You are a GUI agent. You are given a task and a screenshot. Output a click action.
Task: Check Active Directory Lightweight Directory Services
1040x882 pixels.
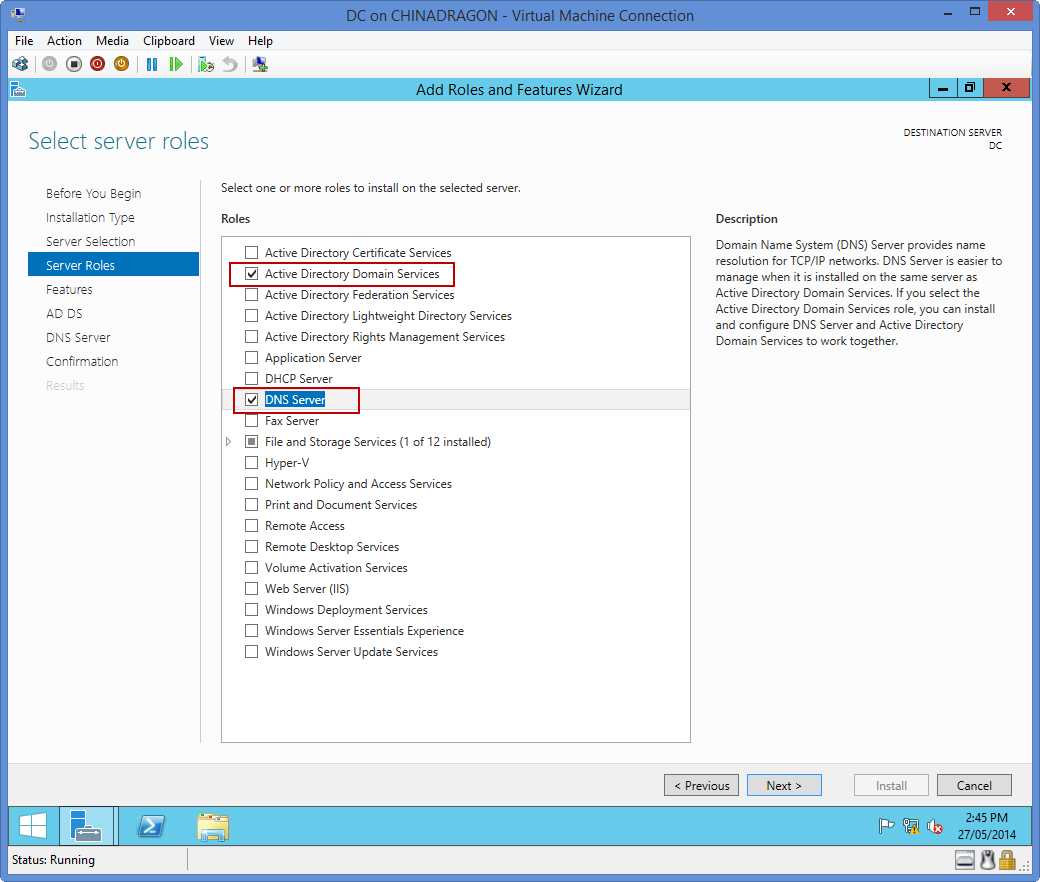(251, 316)
